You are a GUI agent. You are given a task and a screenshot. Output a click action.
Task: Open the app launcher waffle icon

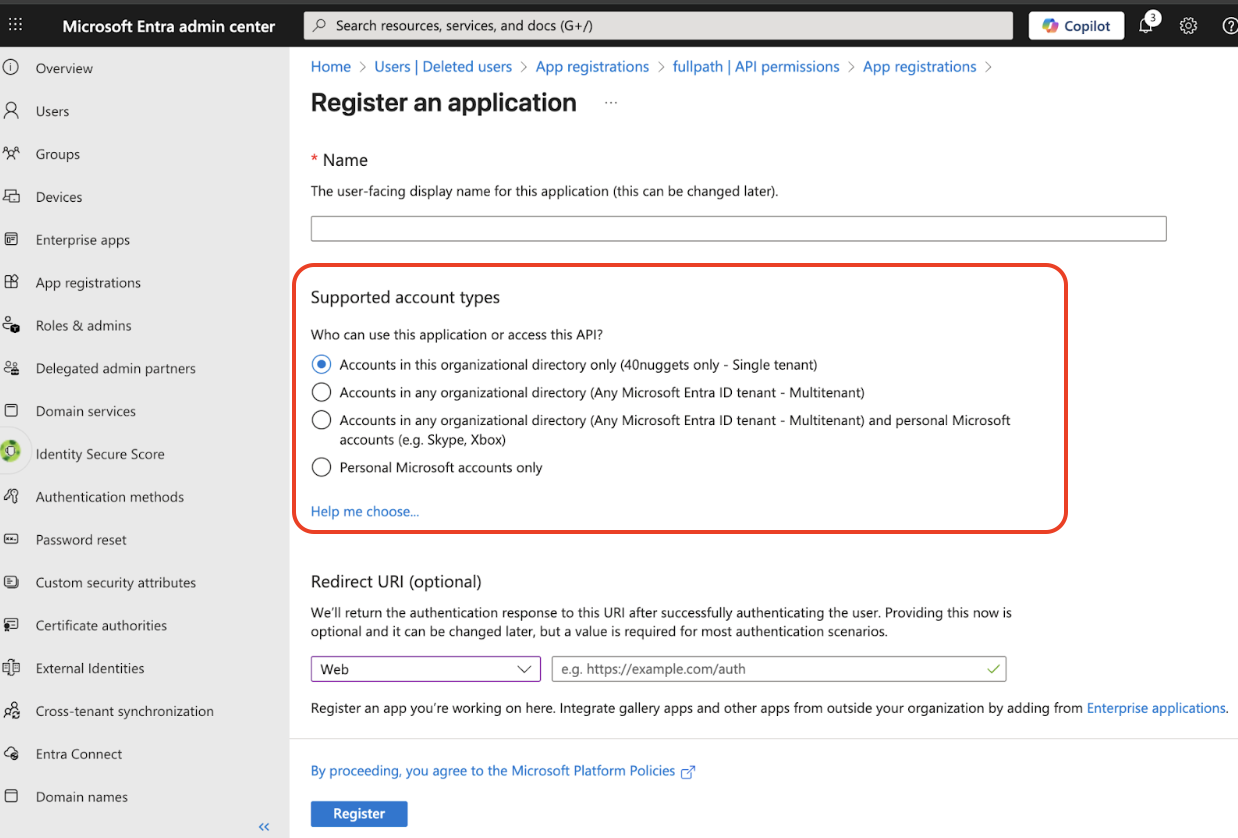15,25
